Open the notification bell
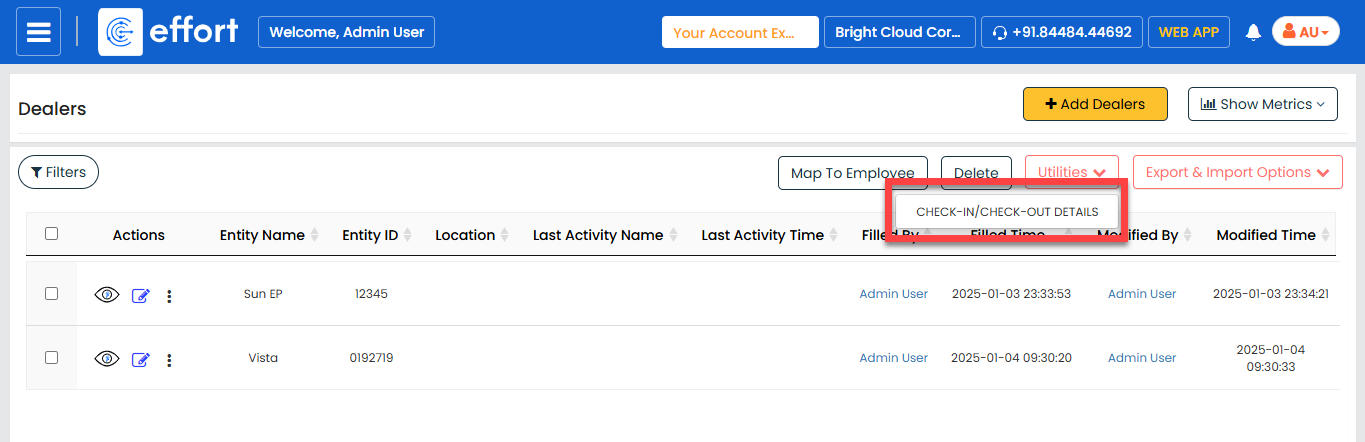The width and height of the screenshot is (1365, 442). click(x=1253, y=32)
